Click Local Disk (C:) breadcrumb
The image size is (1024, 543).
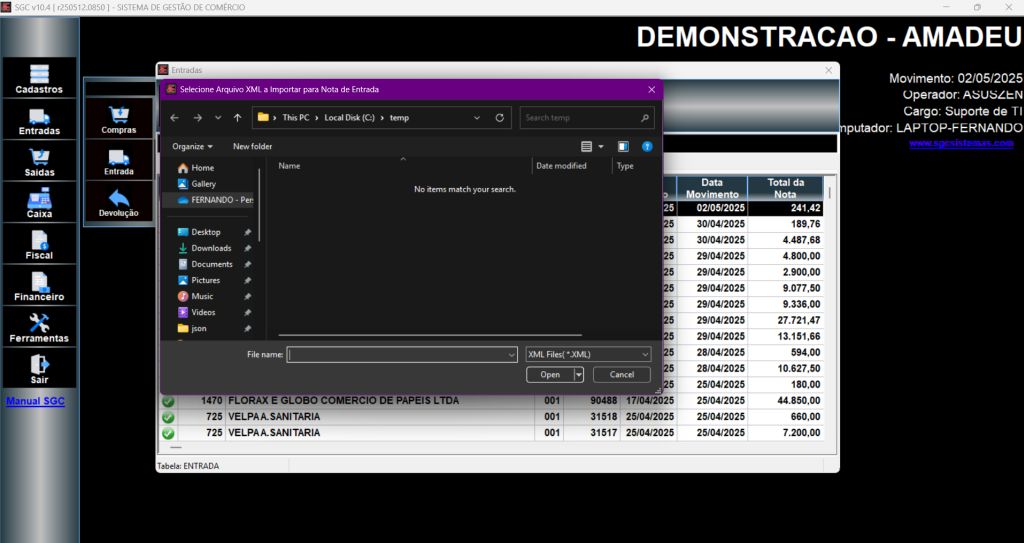pyautogui.click(x=349, y=118)
